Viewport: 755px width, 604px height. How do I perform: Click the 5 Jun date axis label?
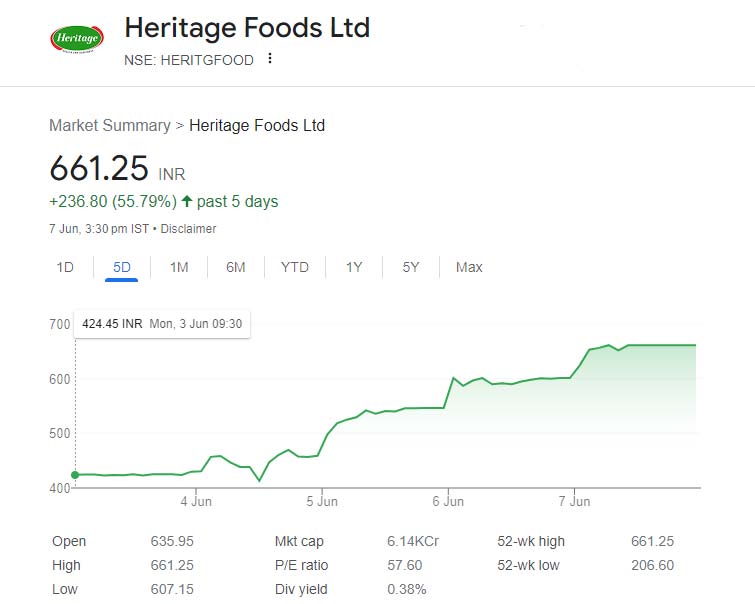322,500
